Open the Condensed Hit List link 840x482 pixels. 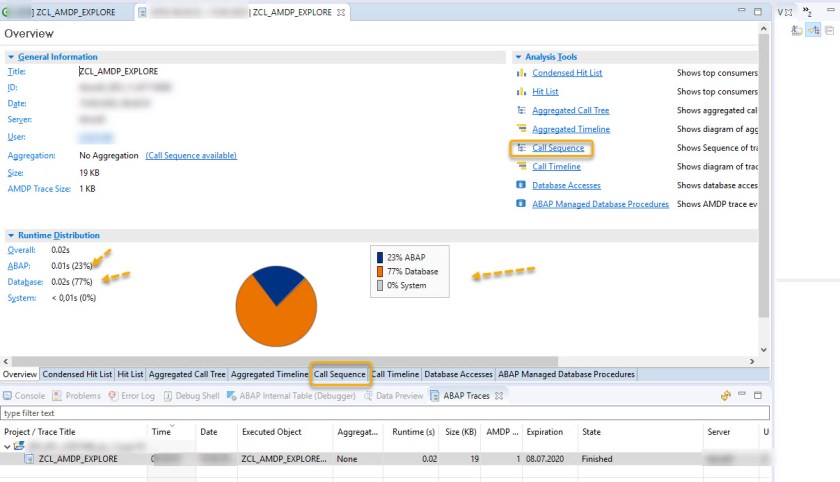pyautogui.click(x=567, y=73)
